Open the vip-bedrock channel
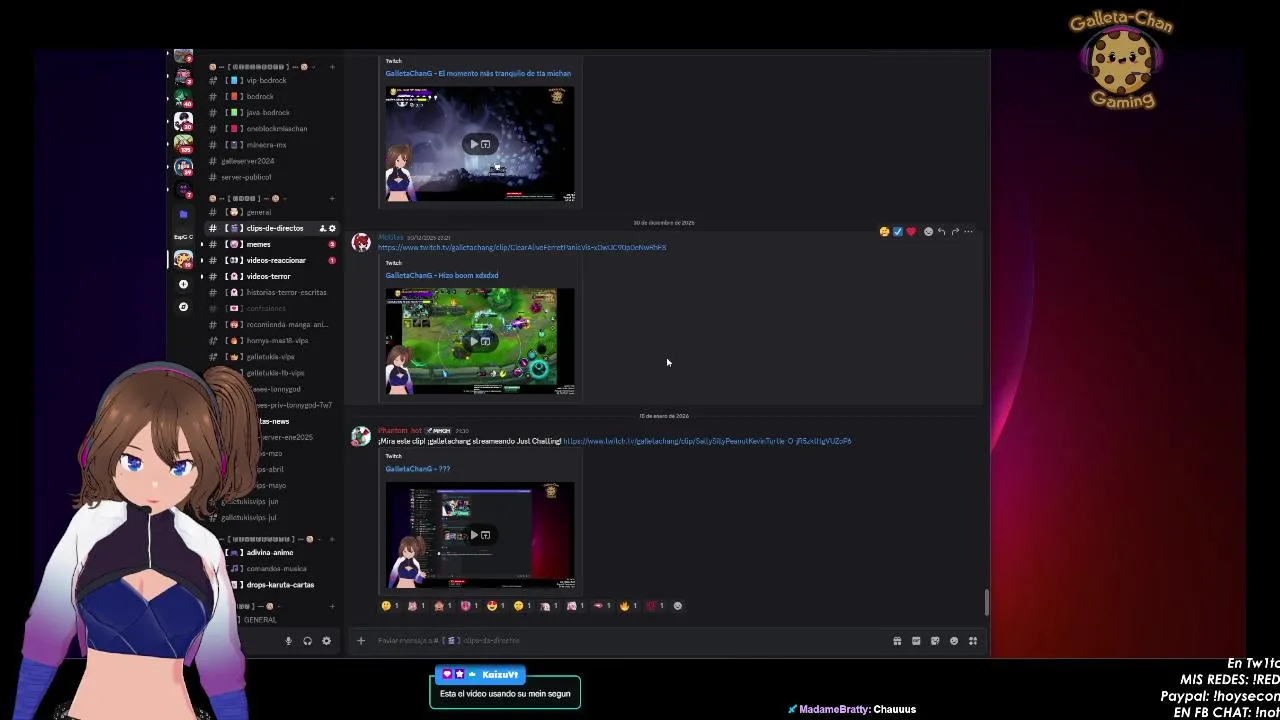The height and width of the screenshot is (720, 1280). tap(270, 80)
